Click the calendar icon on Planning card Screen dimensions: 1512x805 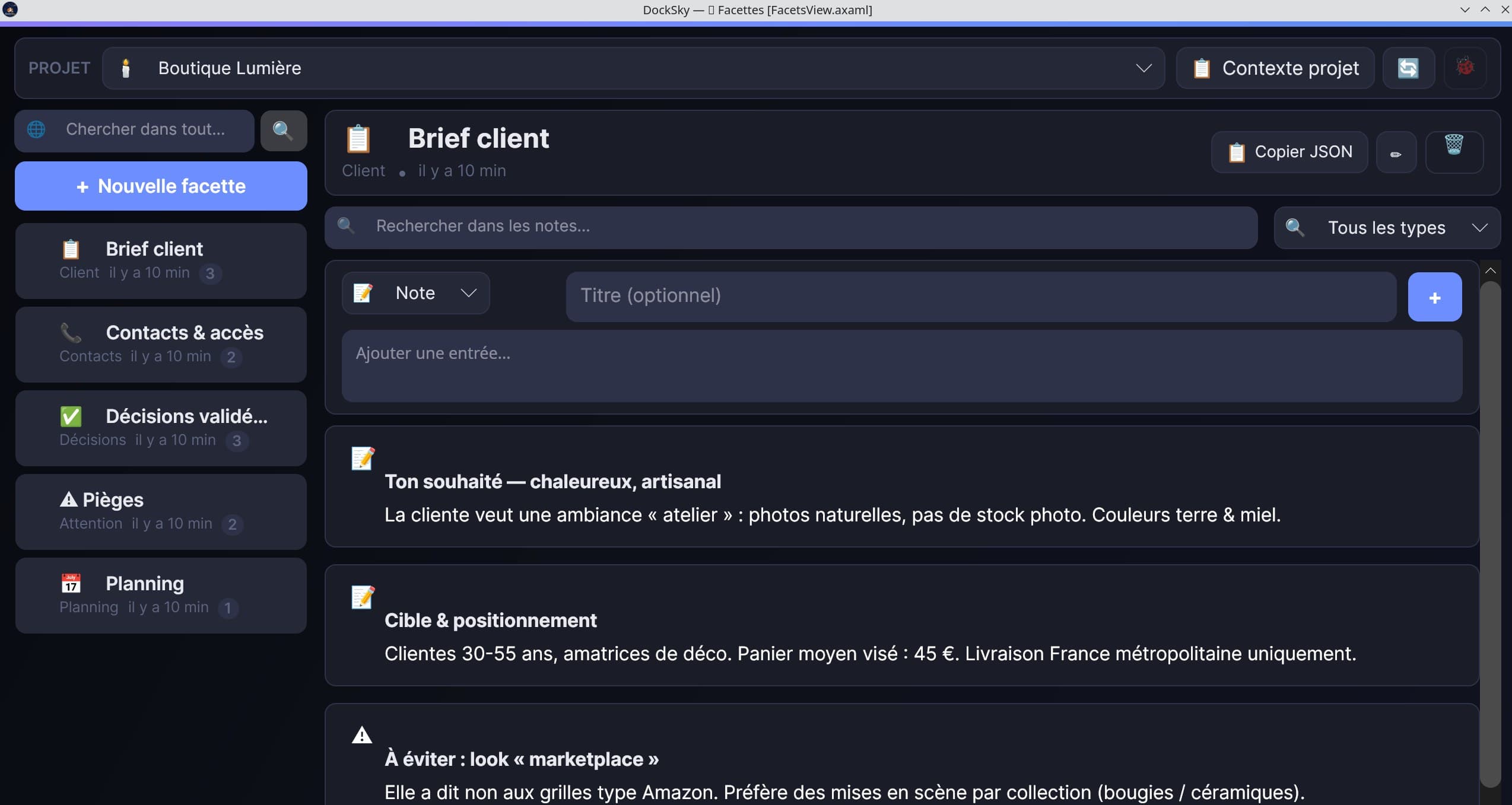coord(71,583)
